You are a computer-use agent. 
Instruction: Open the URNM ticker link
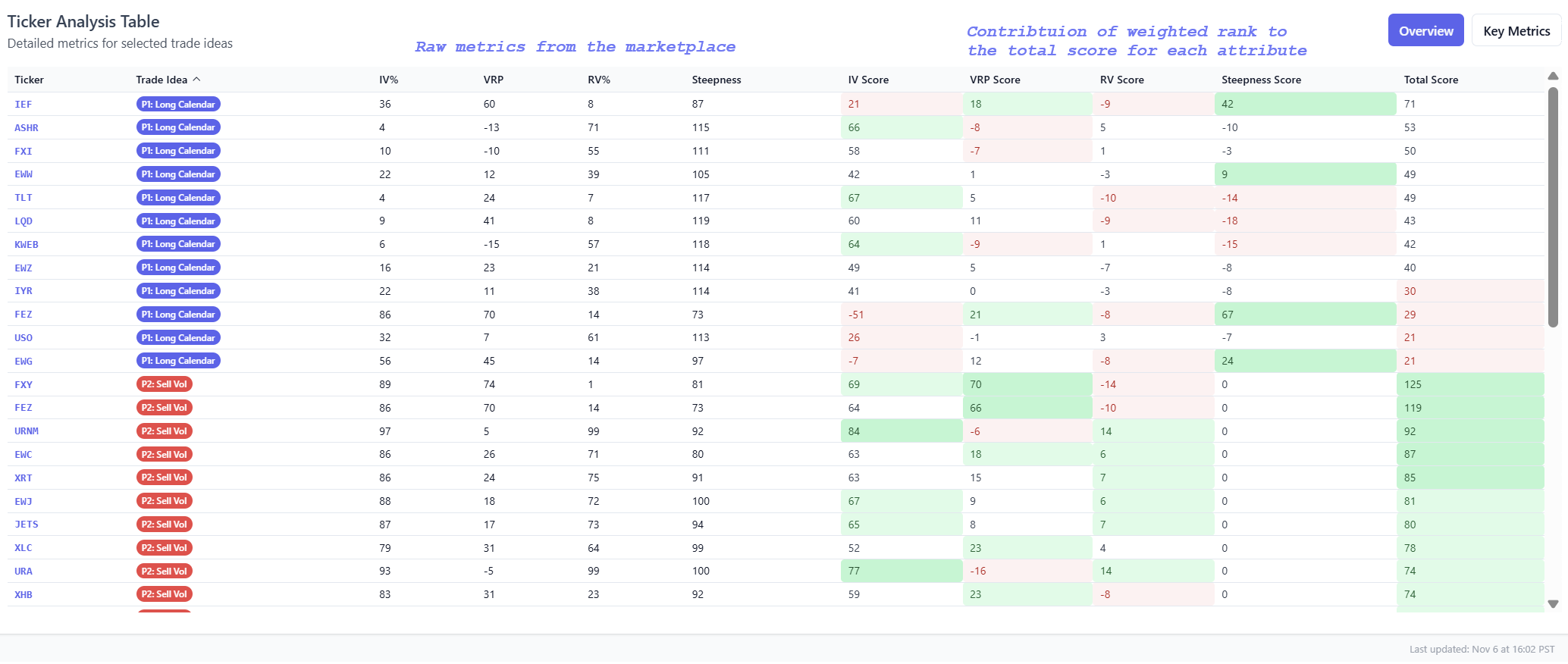click(27, 431)
